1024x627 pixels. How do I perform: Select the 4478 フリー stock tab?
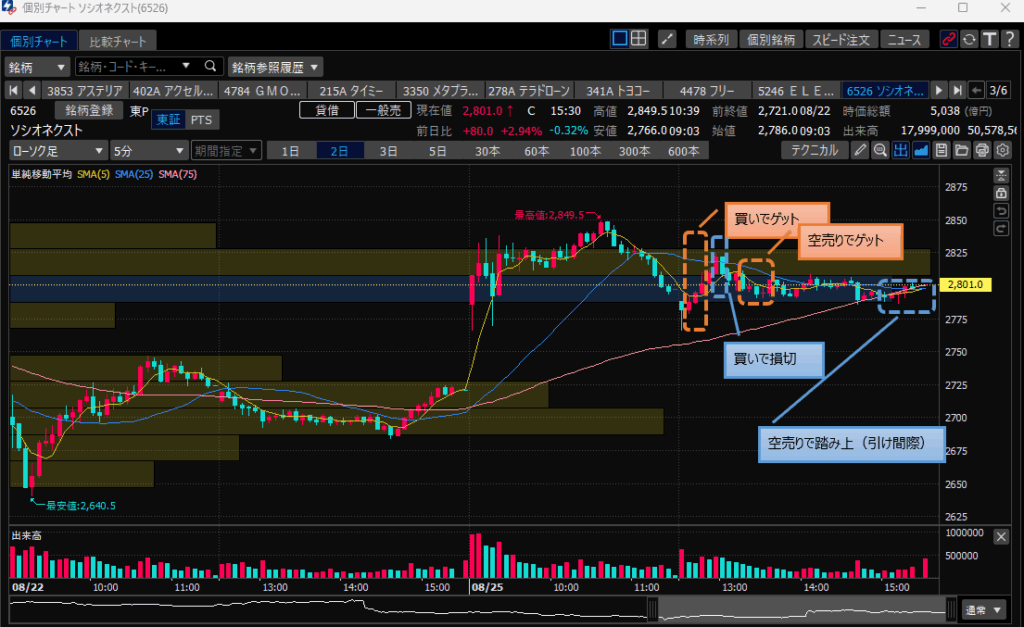[705, 90]
